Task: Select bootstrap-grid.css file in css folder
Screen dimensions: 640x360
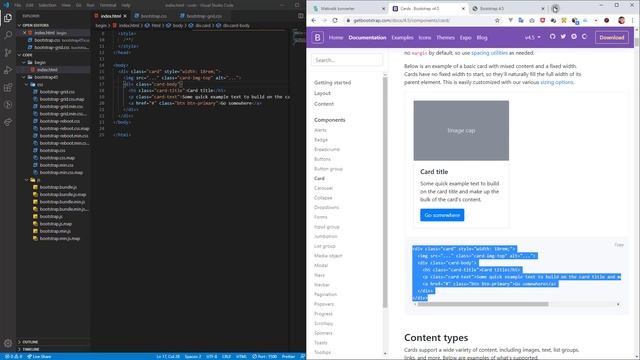Action: point(57,92)
